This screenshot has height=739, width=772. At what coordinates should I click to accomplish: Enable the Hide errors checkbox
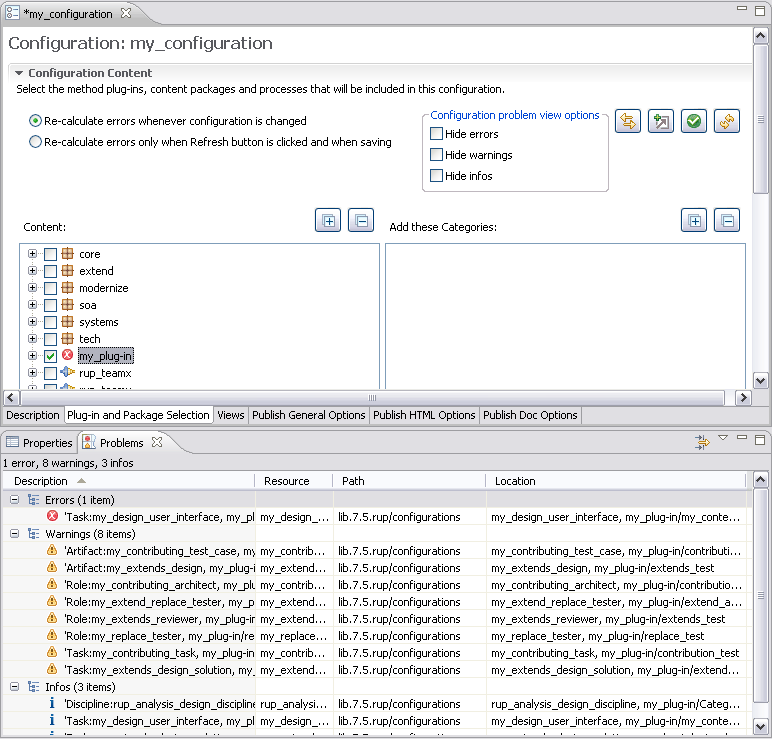[x=436, y=134]
